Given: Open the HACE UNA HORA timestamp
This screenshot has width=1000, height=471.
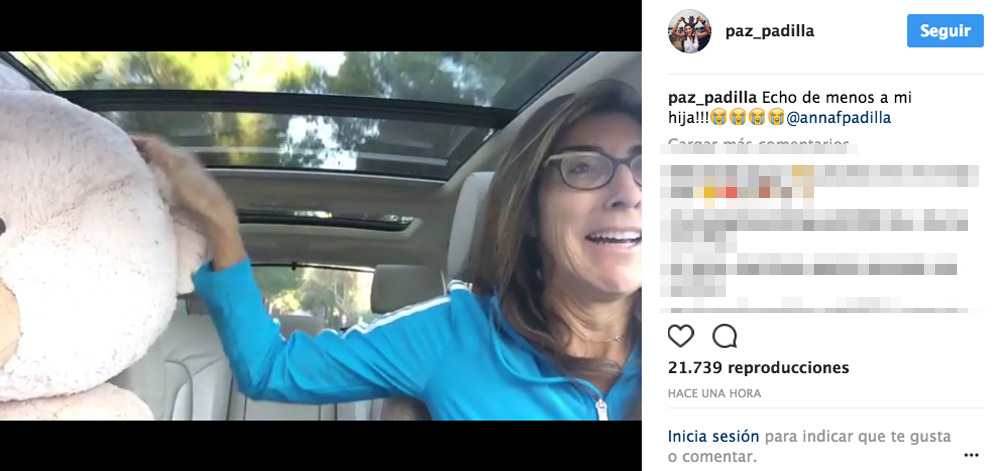Looking at the screenshot, I should click(x=714, y=393).
